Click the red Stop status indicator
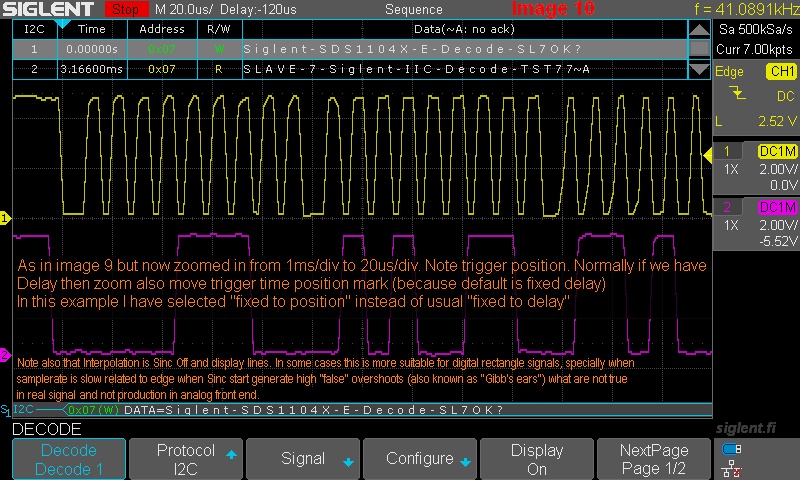The width and height of the screenshot is (800, 480). (x=126, y=9)
